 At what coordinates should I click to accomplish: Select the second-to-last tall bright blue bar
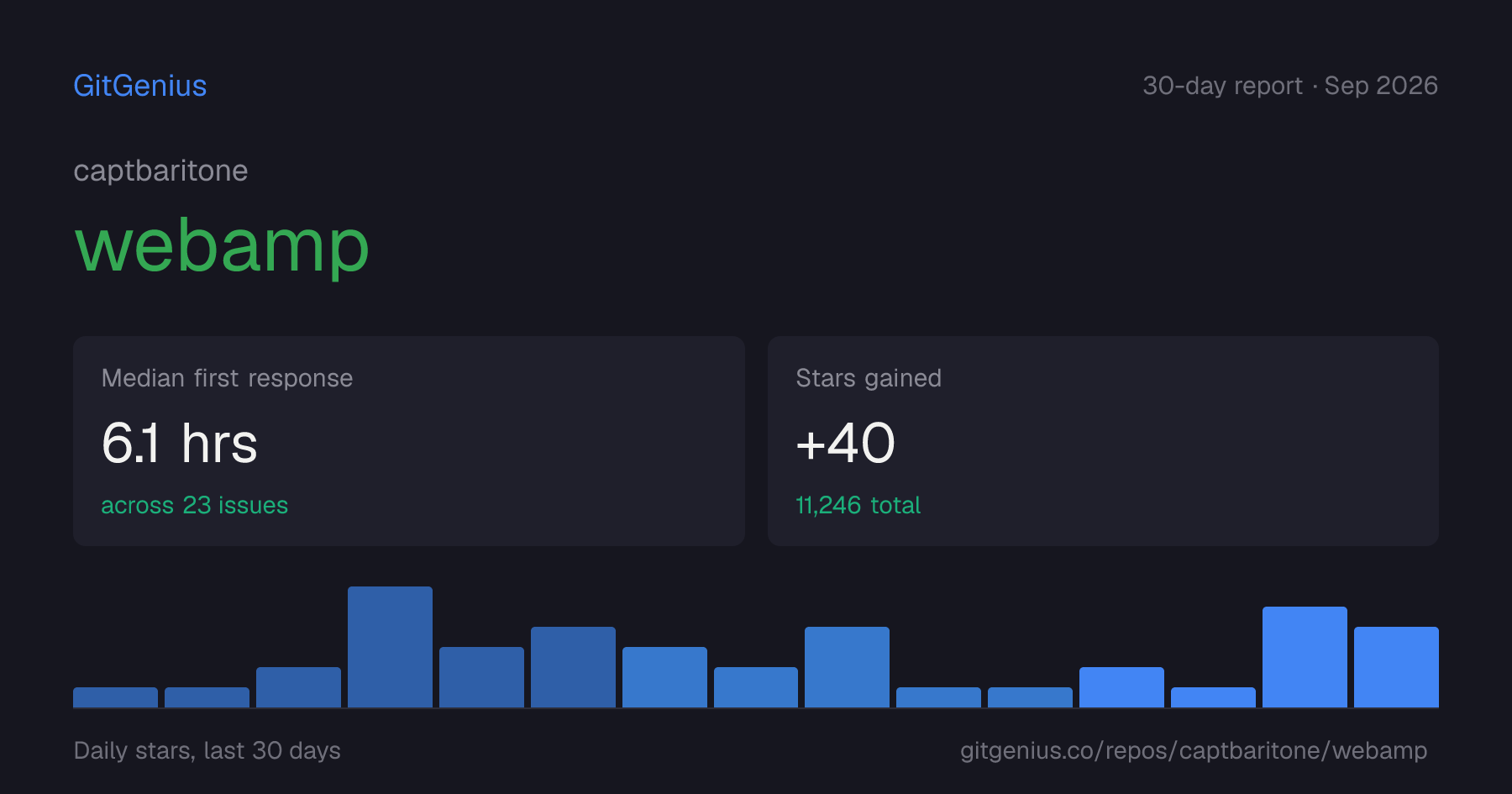1305,657
